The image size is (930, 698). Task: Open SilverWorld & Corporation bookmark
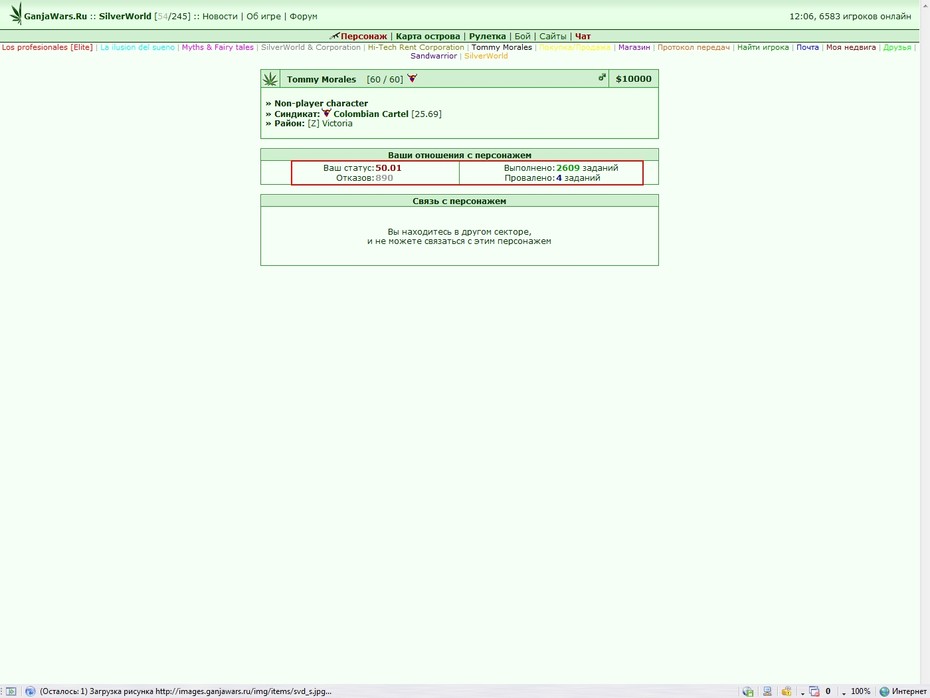[311, 47]
